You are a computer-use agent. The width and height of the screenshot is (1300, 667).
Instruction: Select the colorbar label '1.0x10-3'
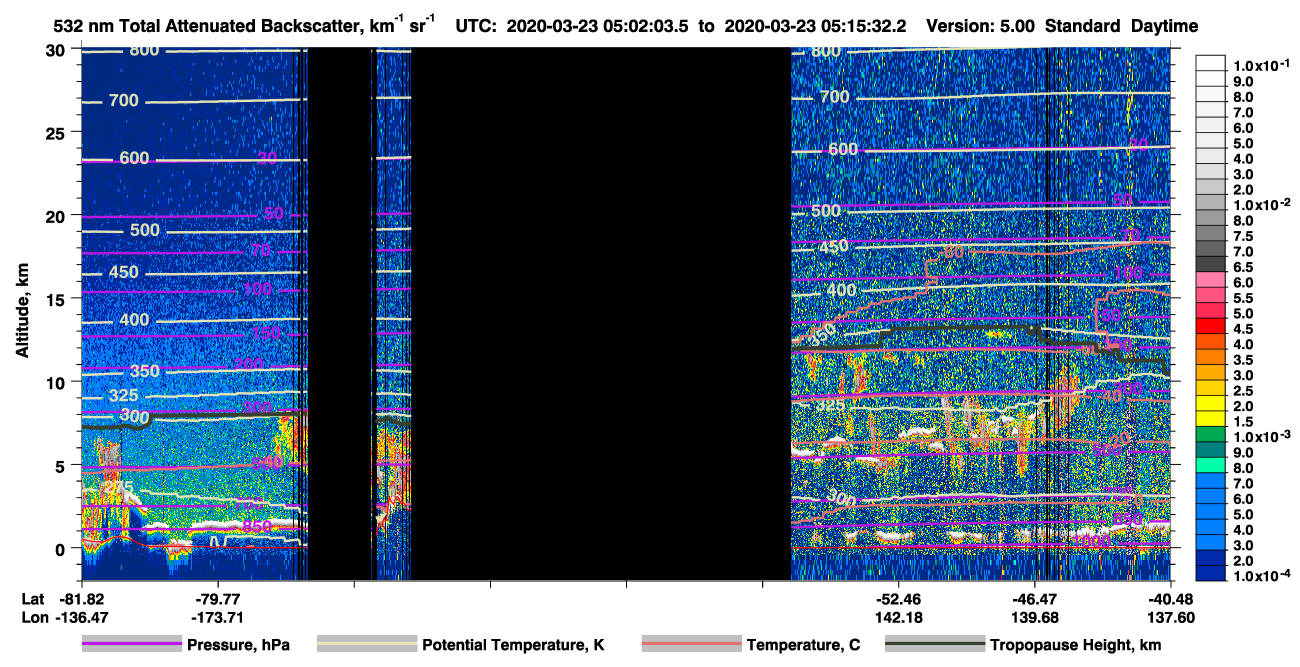(1262, 438)
